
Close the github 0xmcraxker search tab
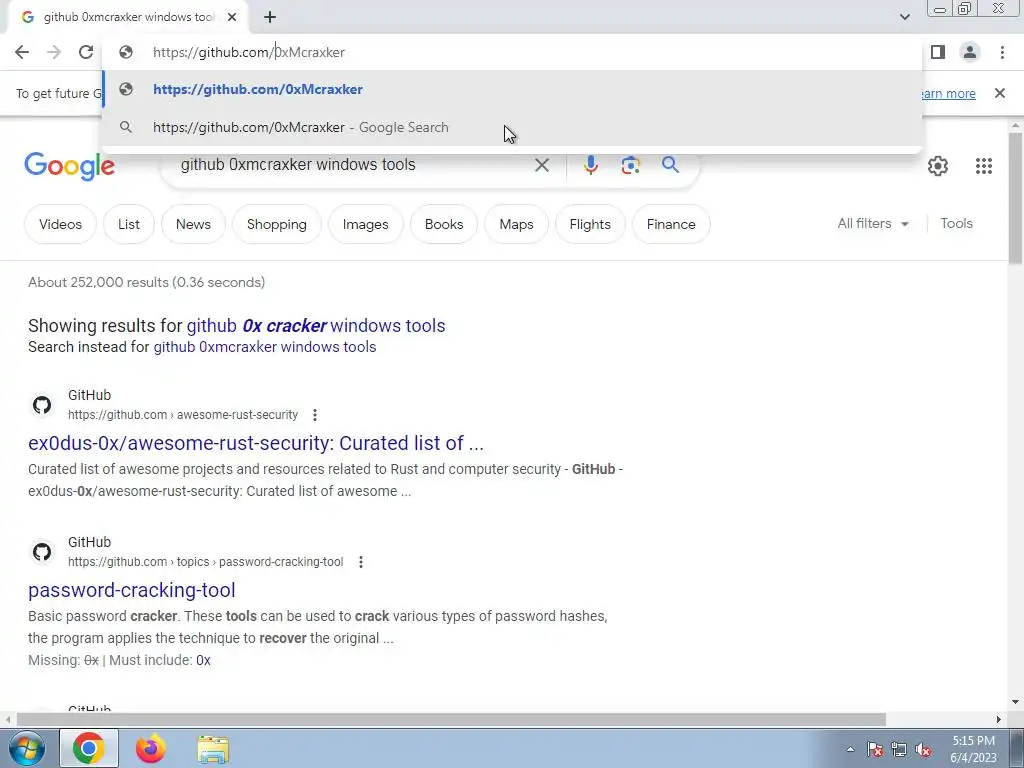coord(232,17)
